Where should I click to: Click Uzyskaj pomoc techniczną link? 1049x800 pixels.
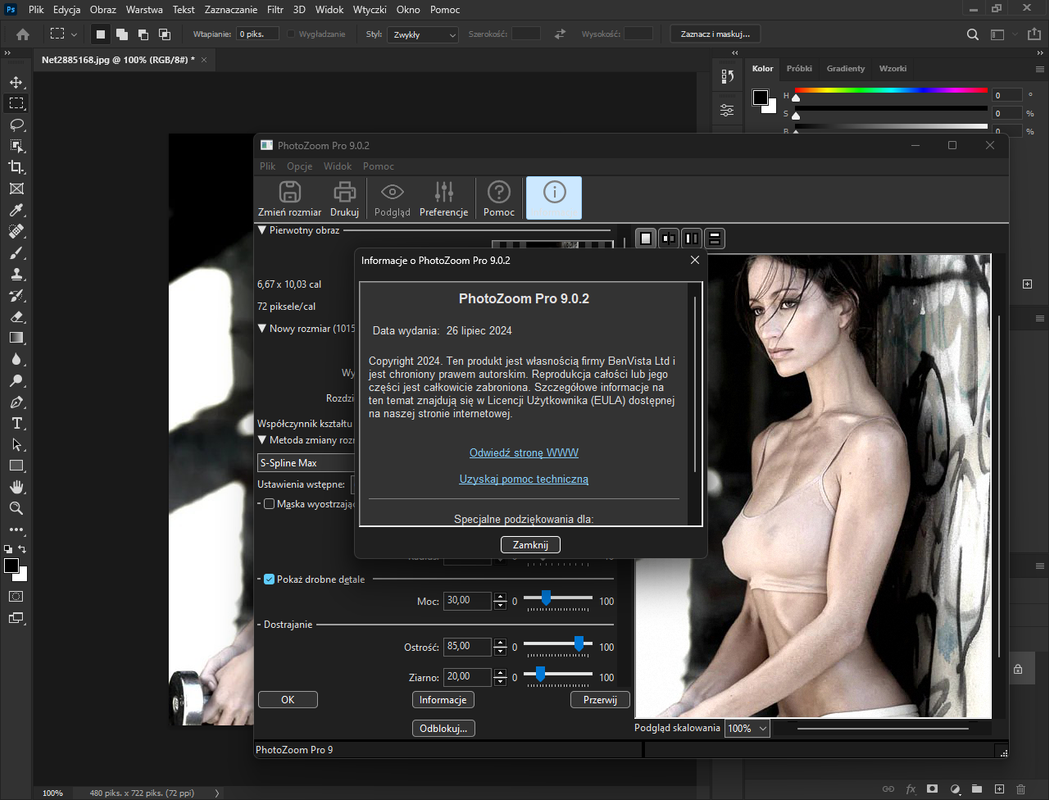(x=524, y=479)
